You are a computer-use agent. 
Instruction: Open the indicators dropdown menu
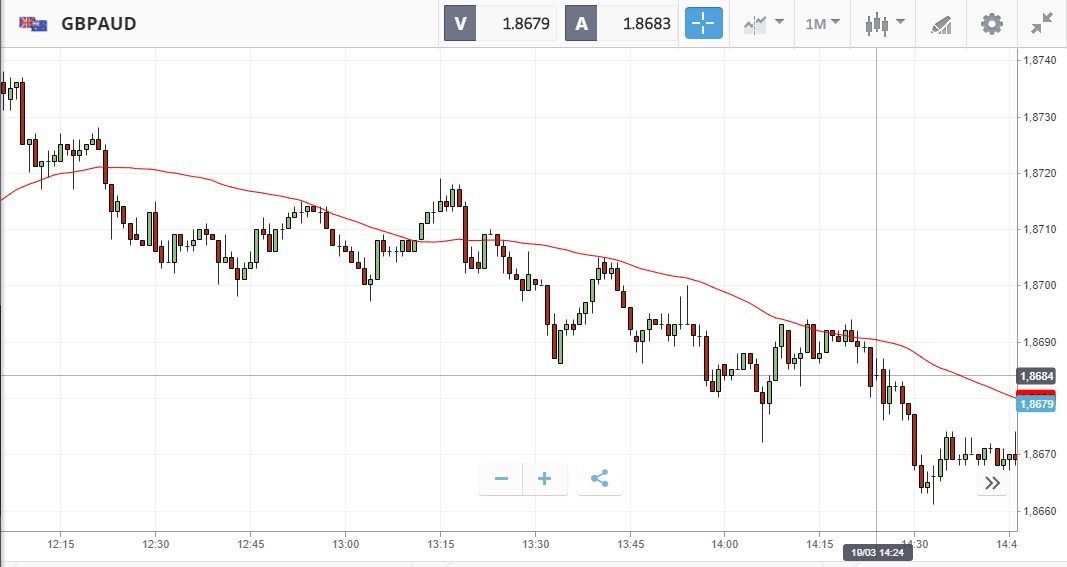click(761, 24)
